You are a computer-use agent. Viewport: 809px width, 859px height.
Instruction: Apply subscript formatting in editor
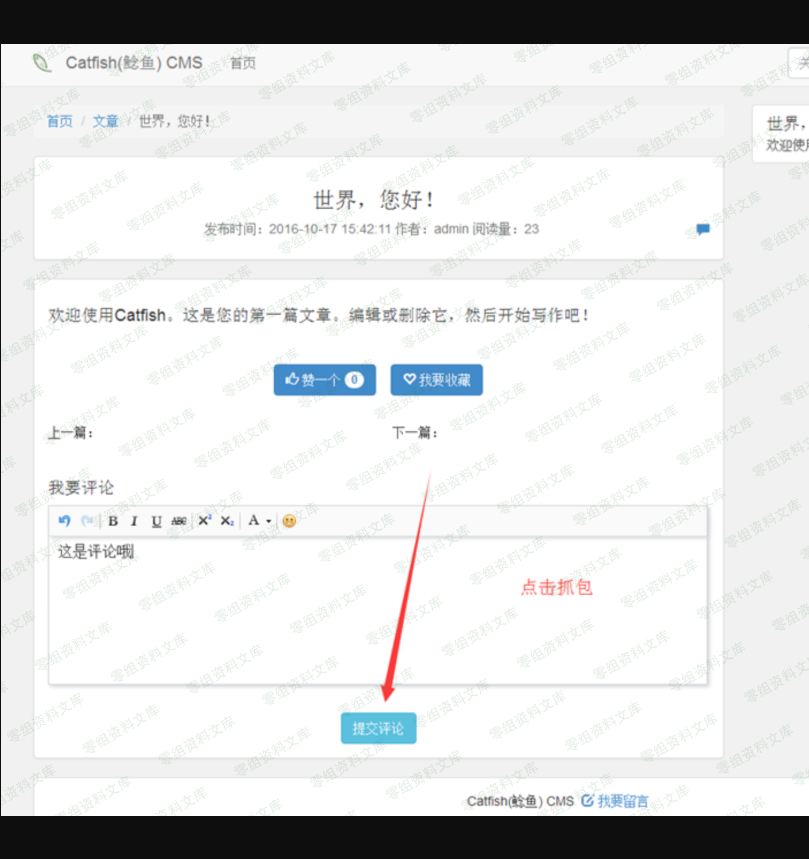(227, 521)
